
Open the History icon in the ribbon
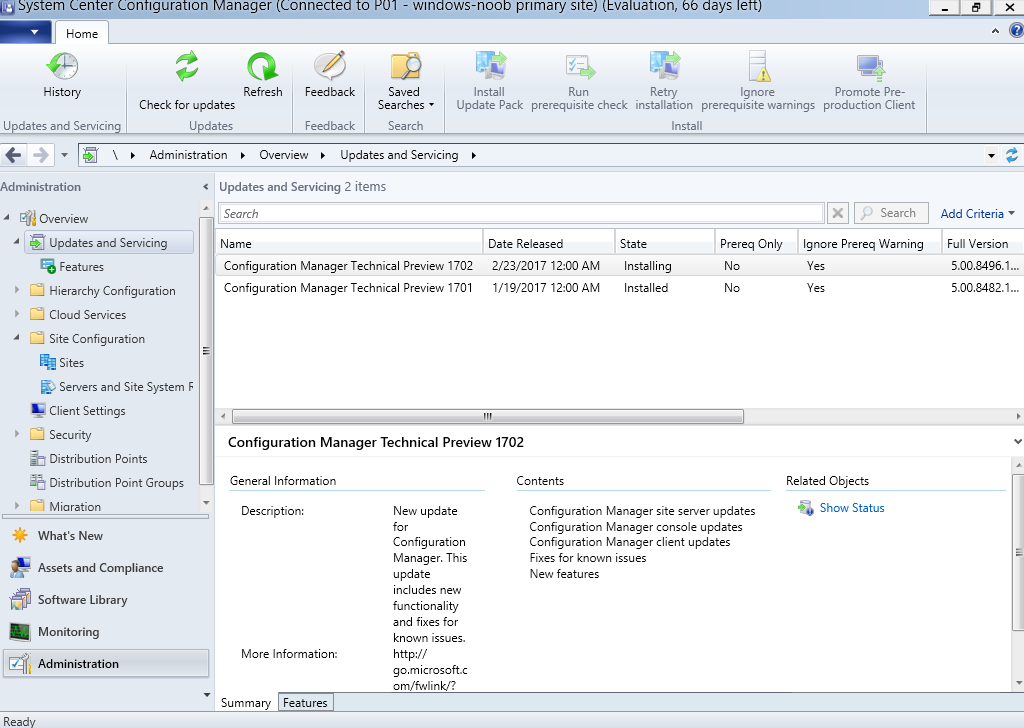[62, 67]
